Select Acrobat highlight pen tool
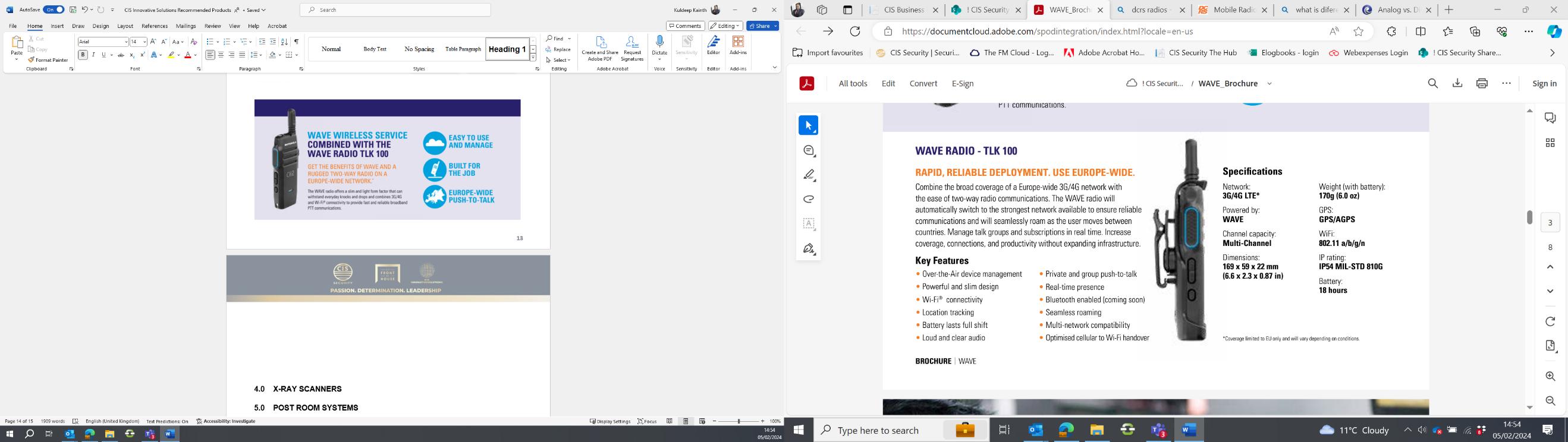Viewport: 1568px width, 442px height. tap(808, 175)
